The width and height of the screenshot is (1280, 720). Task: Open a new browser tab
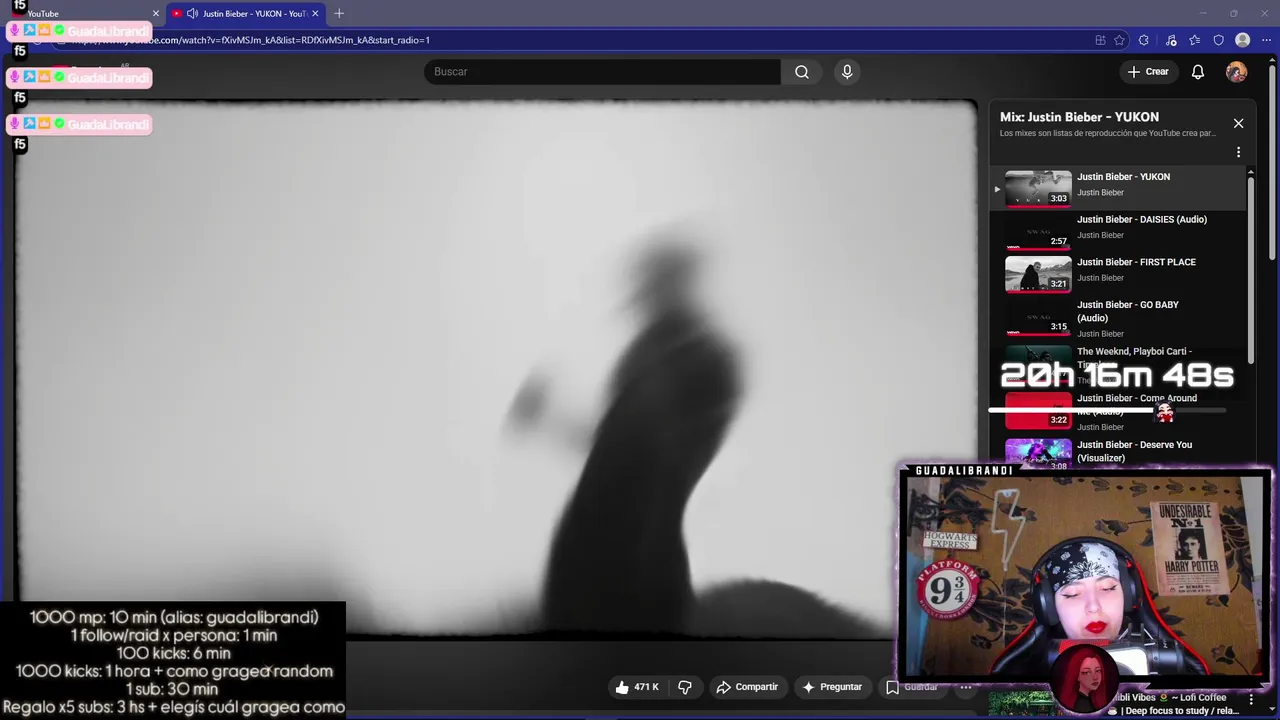point(339,14)
